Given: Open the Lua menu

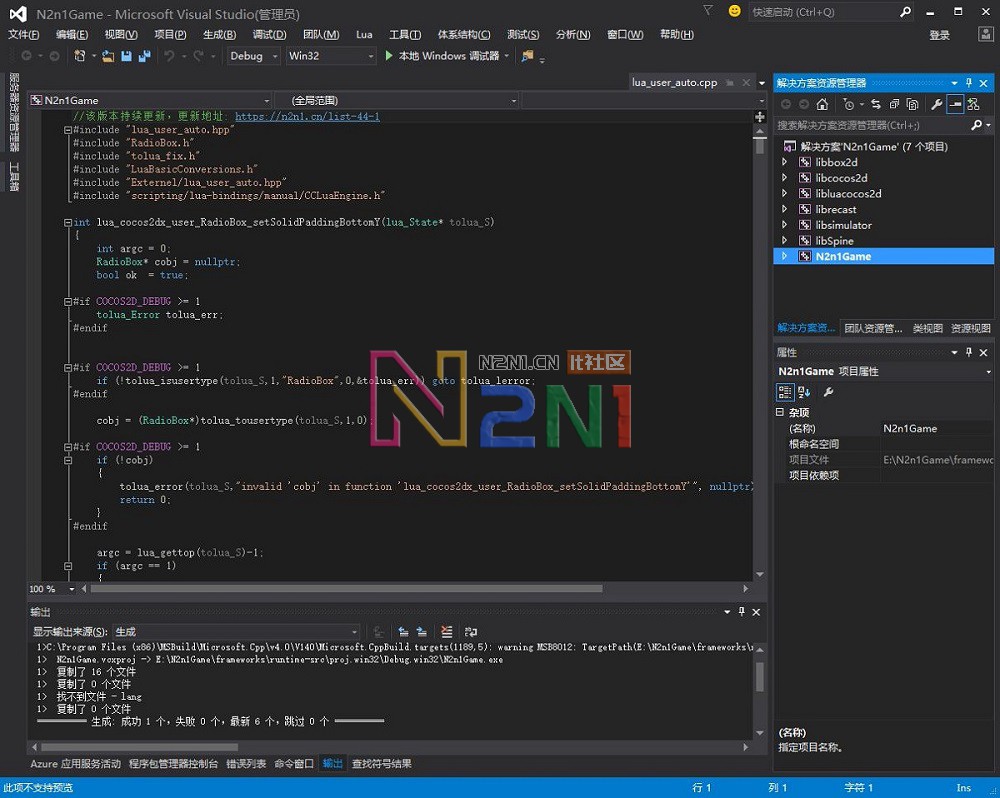Looking at the screenshot, I should click(363, 33).
